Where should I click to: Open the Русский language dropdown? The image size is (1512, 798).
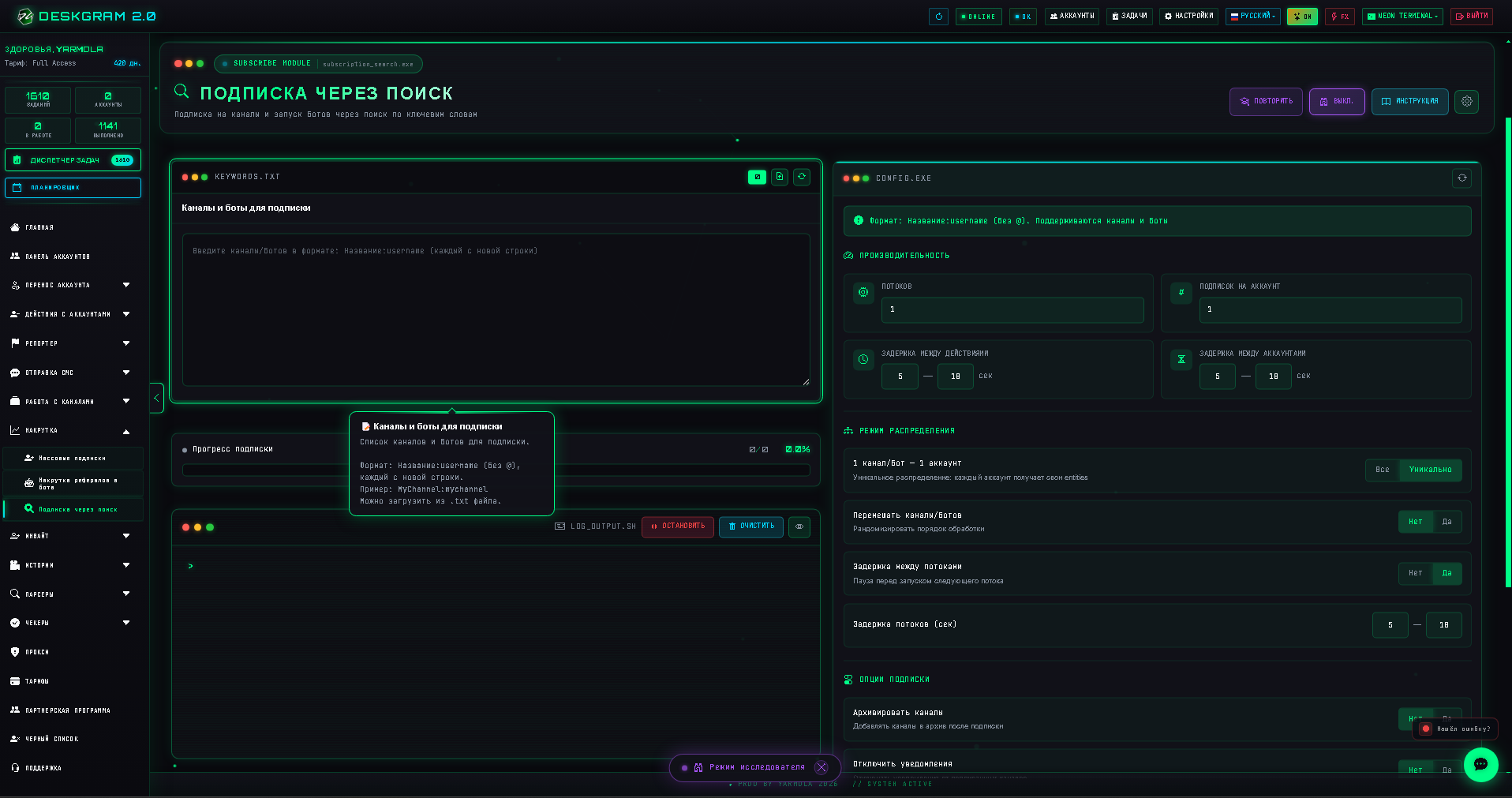click(1253, 16)
